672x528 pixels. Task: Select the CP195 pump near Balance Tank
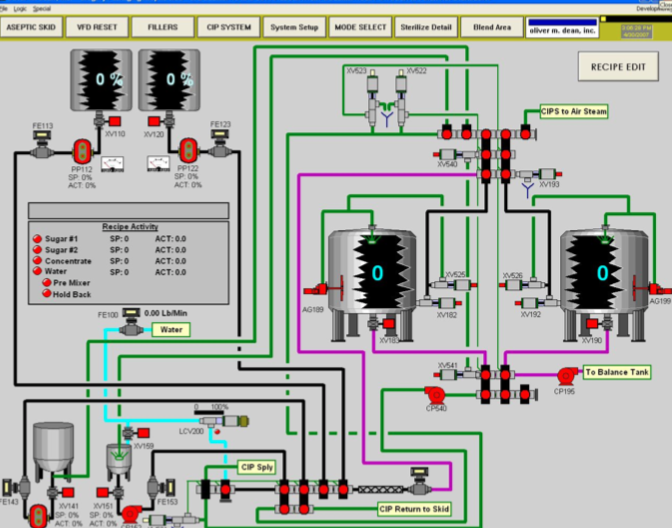(565, 375)
